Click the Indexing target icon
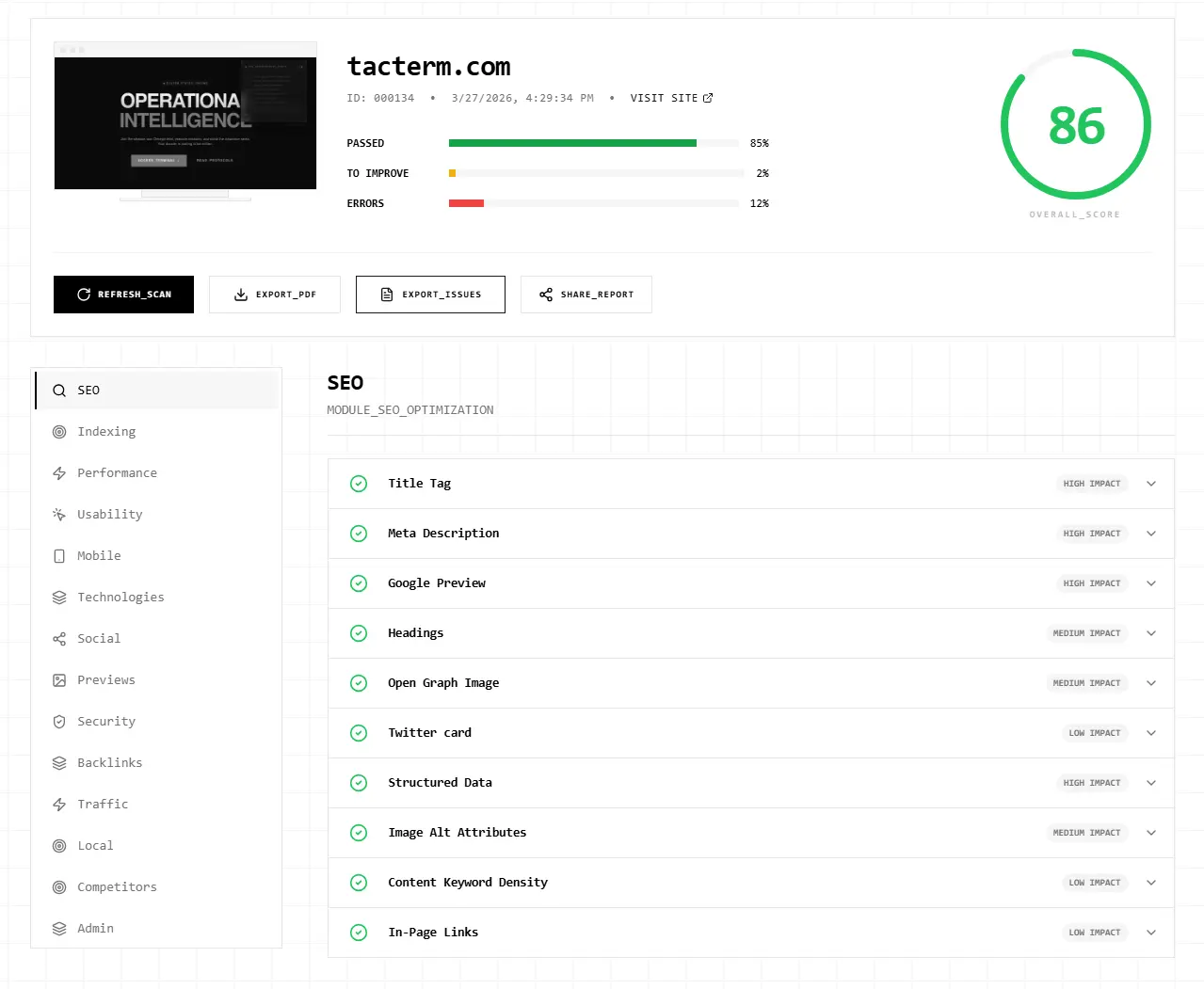Image resolution: width=1204 pixels, height=989 pixels. [x=59, y=432]
